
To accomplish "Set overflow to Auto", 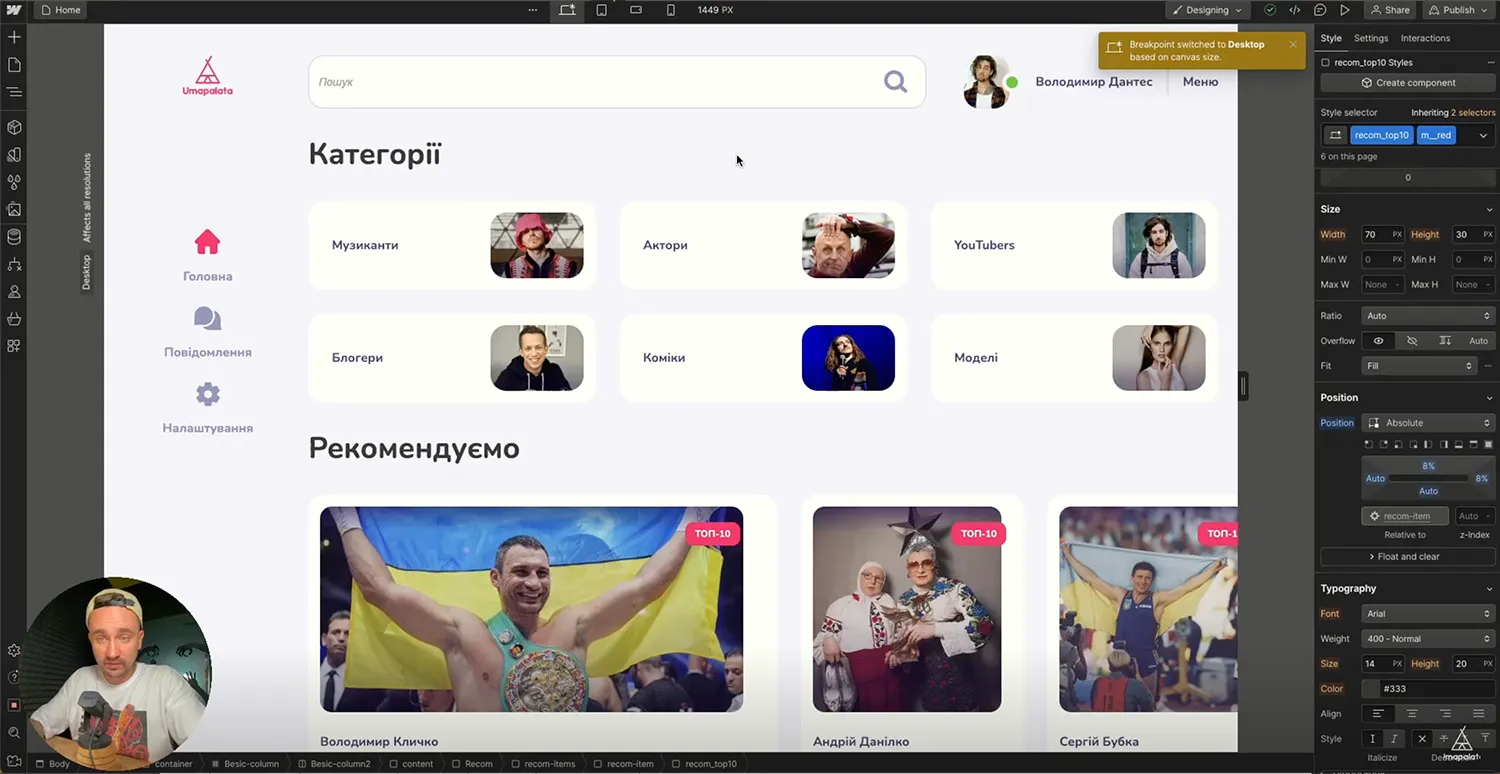I will click(x=1478, y=341).
